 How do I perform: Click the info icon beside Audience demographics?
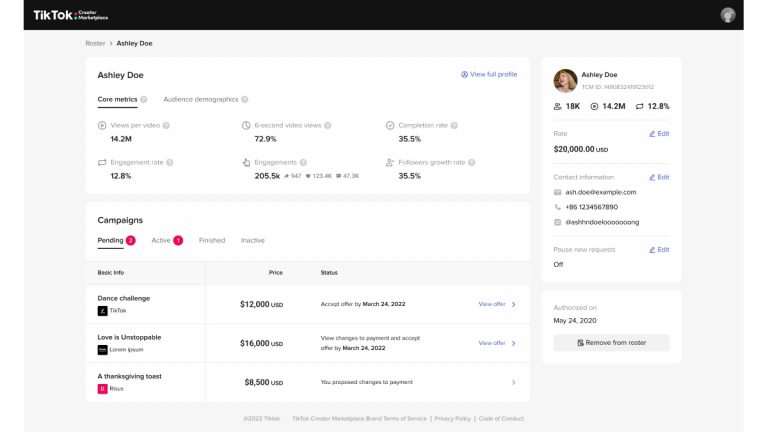tap(244, 99)
